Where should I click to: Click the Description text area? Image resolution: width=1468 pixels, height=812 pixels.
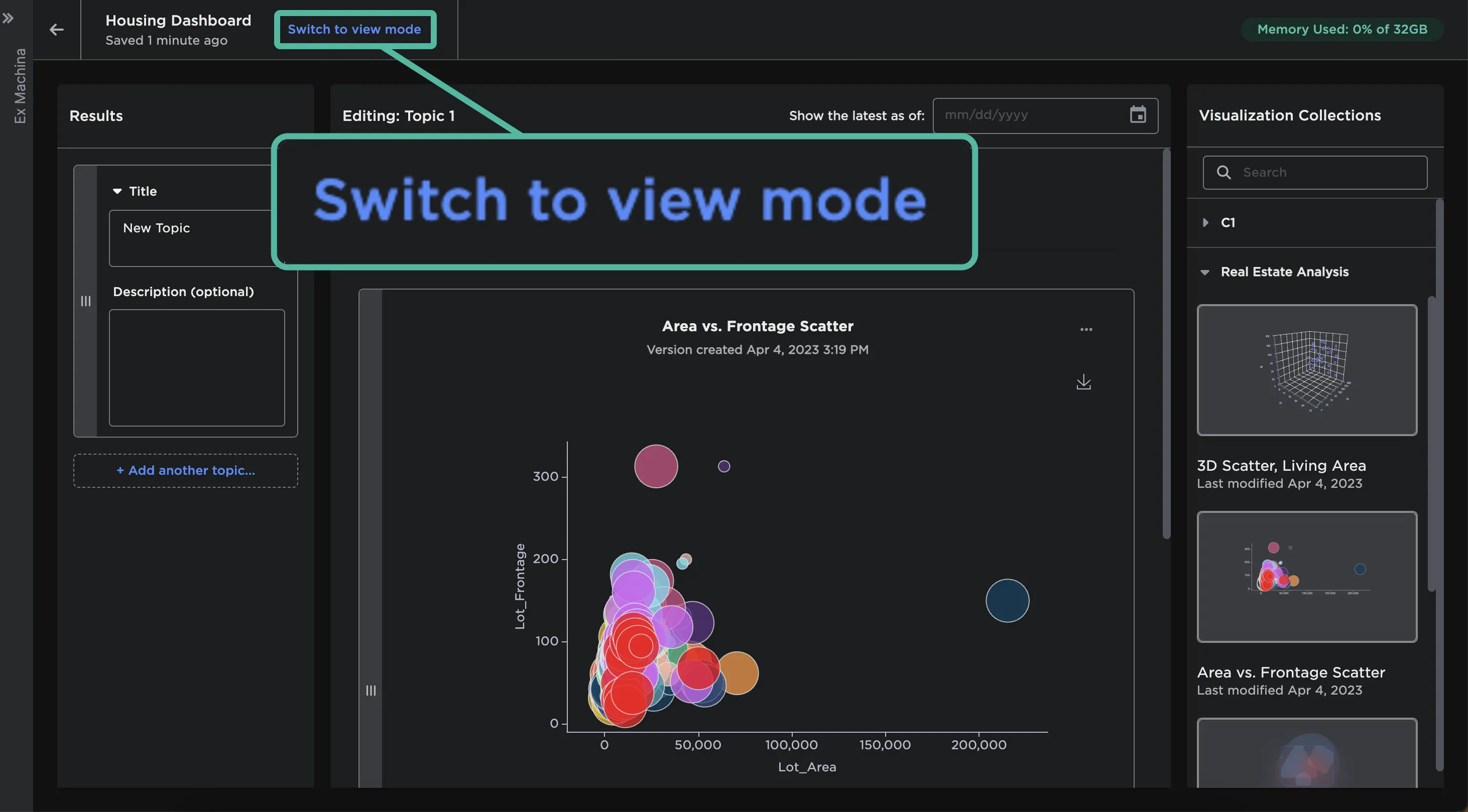[x=197, y=367]
